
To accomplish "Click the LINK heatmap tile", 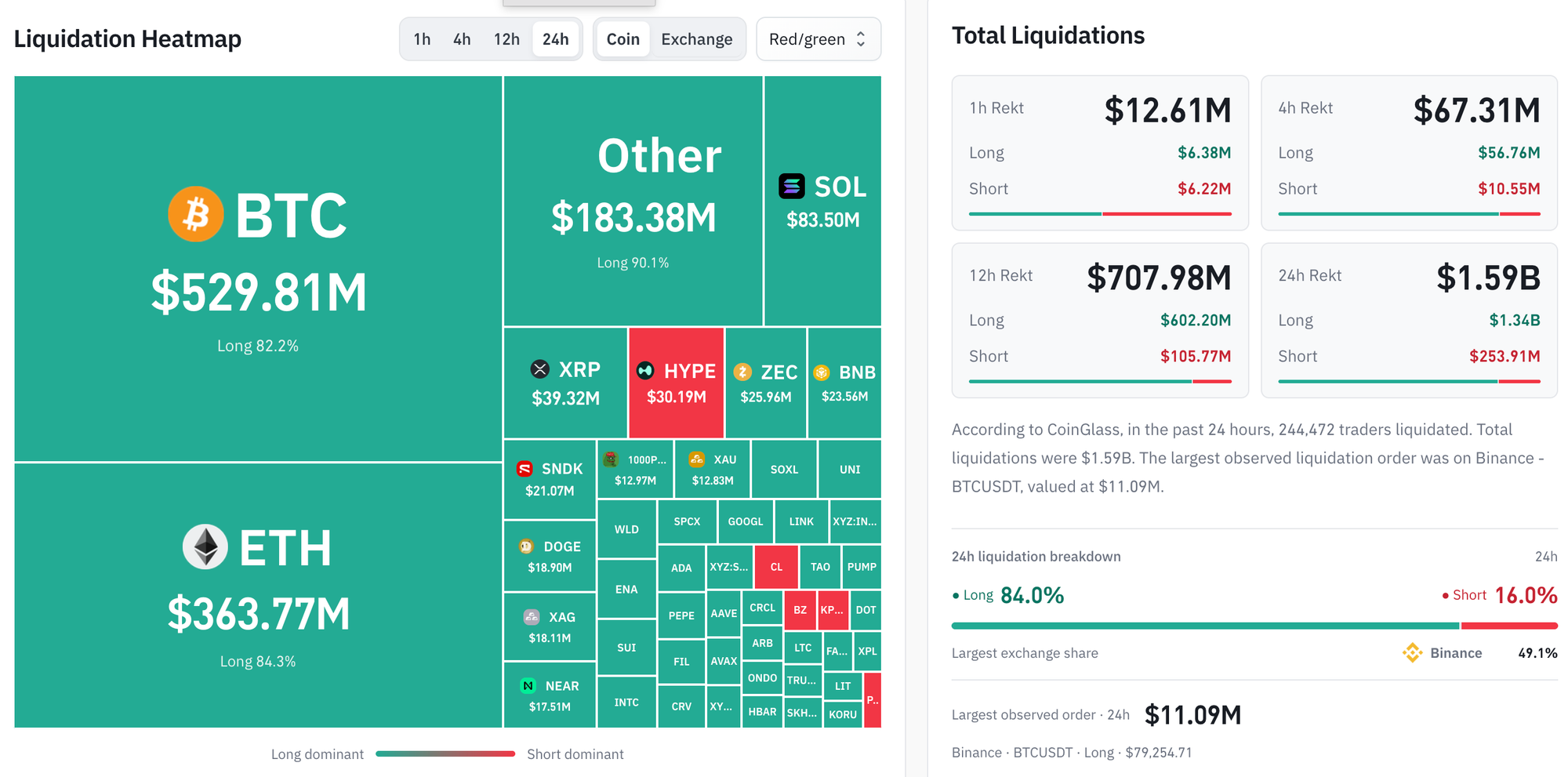I will (x=801, y=521).
